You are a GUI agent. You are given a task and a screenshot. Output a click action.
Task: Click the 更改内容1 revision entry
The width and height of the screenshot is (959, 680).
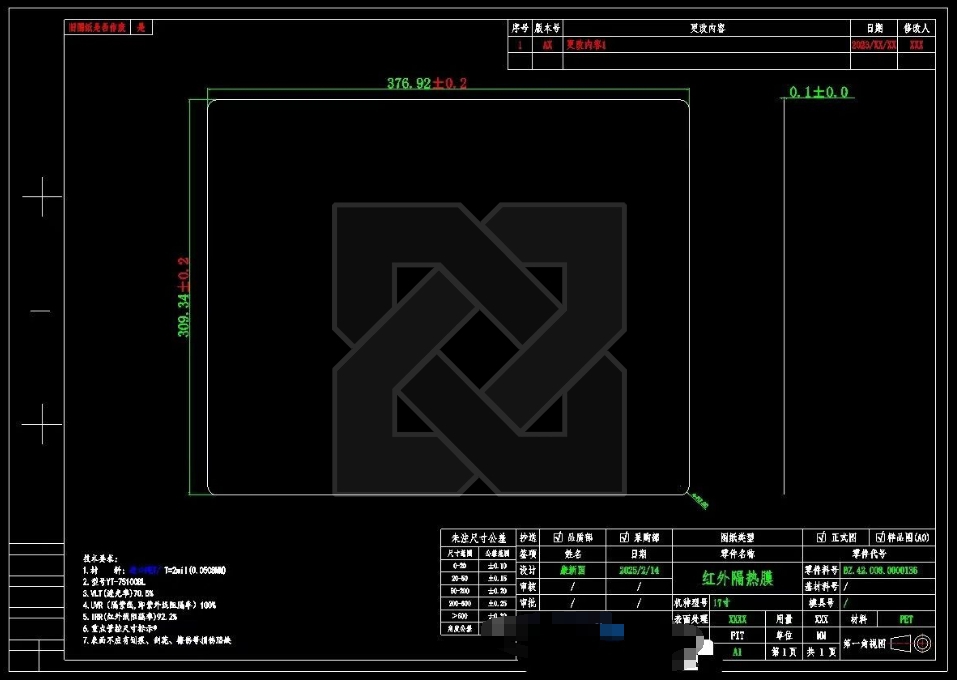coord(586,45)
